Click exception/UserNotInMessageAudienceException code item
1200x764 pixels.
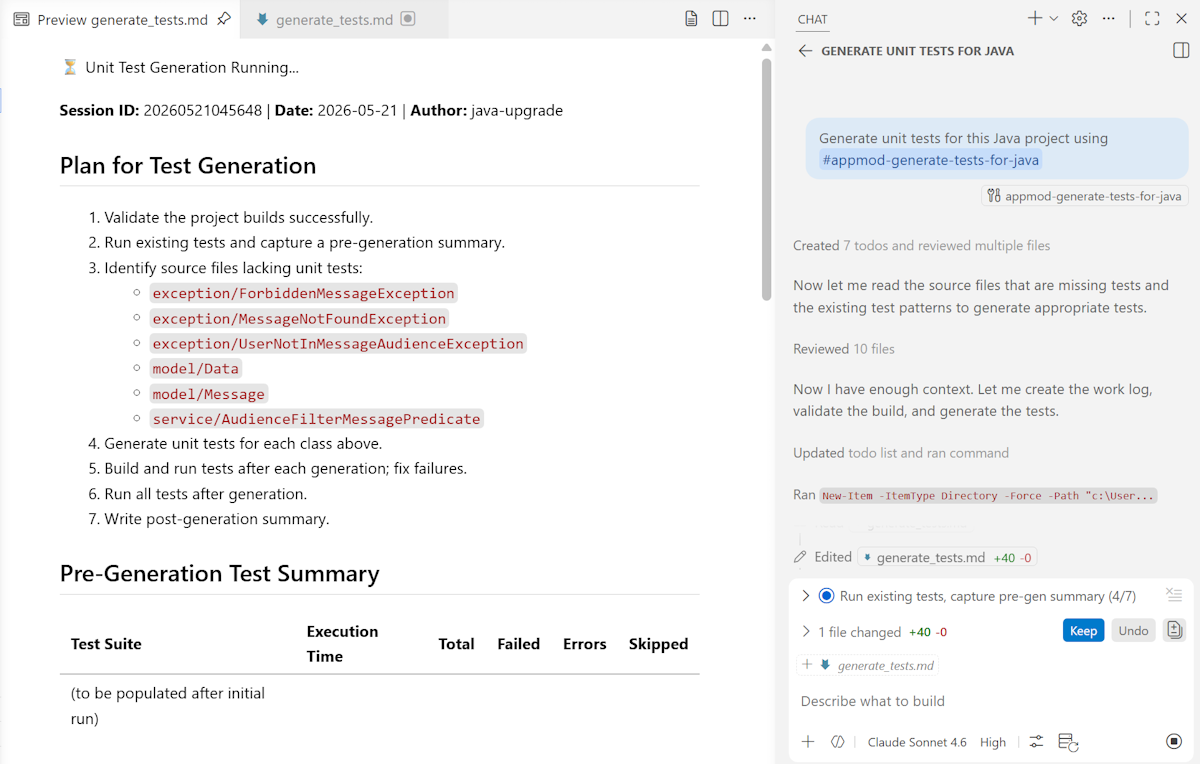pyautogui.click(x=338, y=343)
